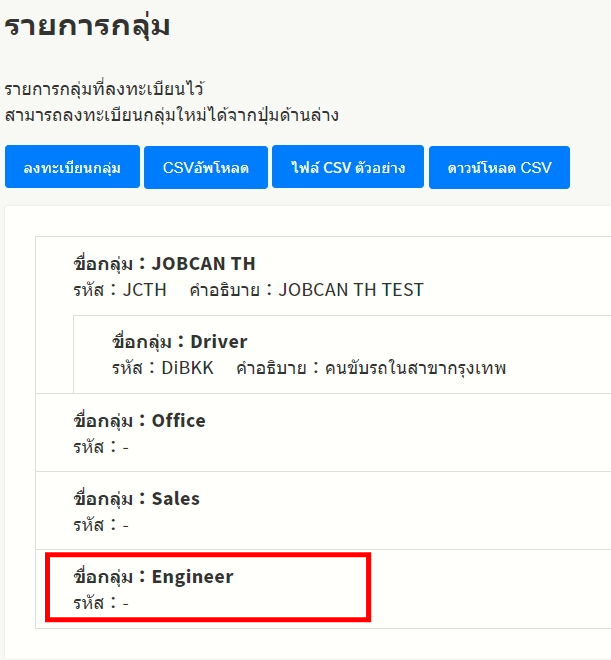Click the รายการกลุ่ม page heading
Image resolution: width=611 pixels, height=660 pixels.
point(86,26)
